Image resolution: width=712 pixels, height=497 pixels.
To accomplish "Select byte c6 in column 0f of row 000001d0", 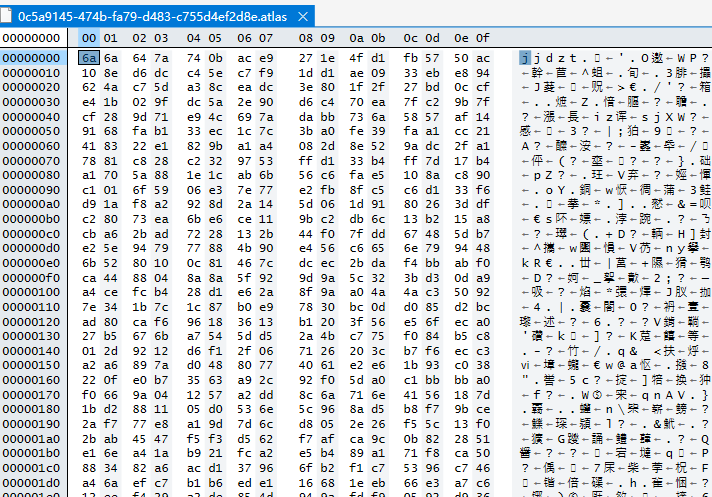I will click(x=483, y=483).
